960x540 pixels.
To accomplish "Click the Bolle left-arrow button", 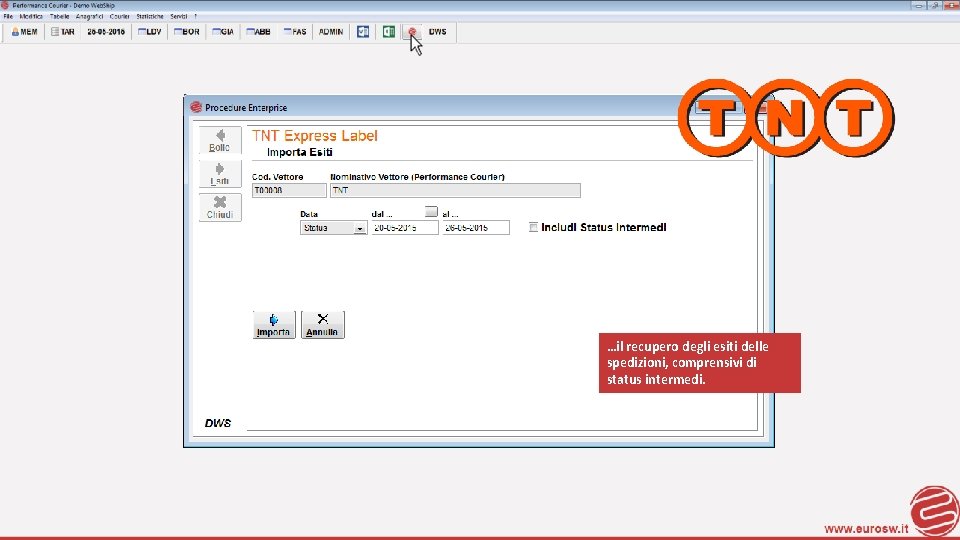I will (220, 140).
